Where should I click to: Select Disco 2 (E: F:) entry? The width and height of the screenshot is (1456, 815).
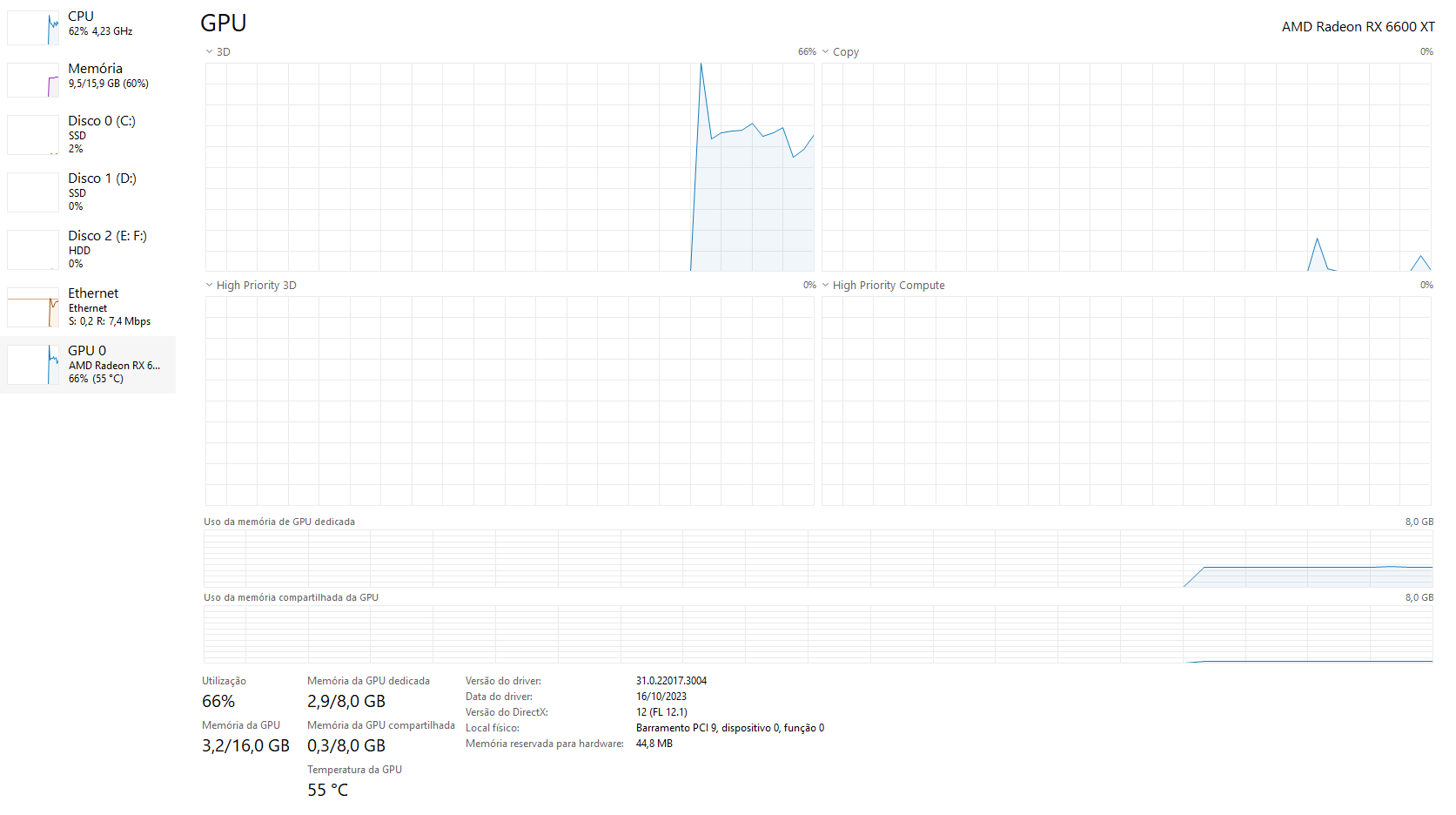pyautogui.click(x=88, y=250)
